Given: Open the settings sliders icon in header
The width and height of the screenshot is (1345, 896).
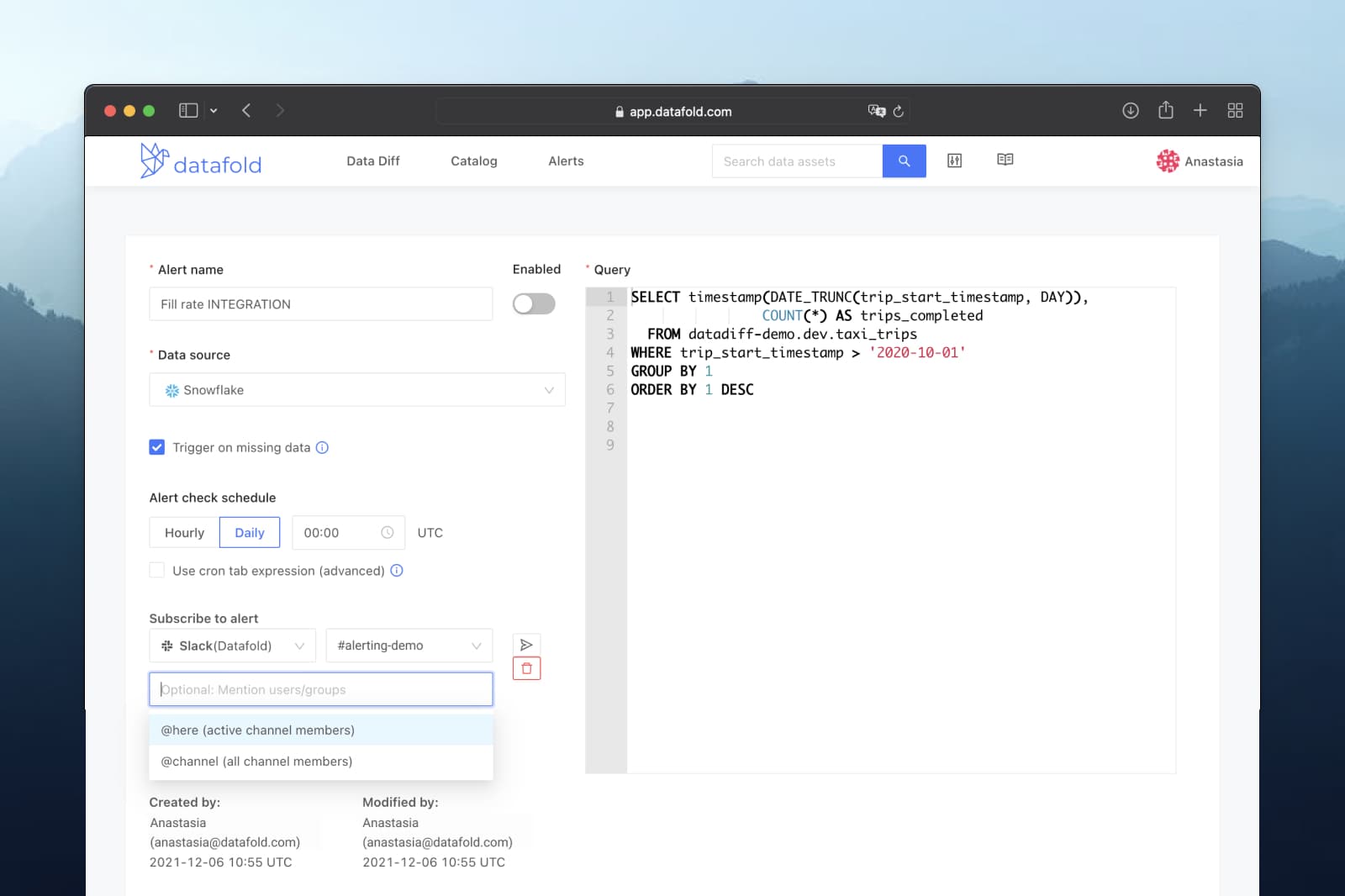Looking at the screenshot, I should coord(954,161).
